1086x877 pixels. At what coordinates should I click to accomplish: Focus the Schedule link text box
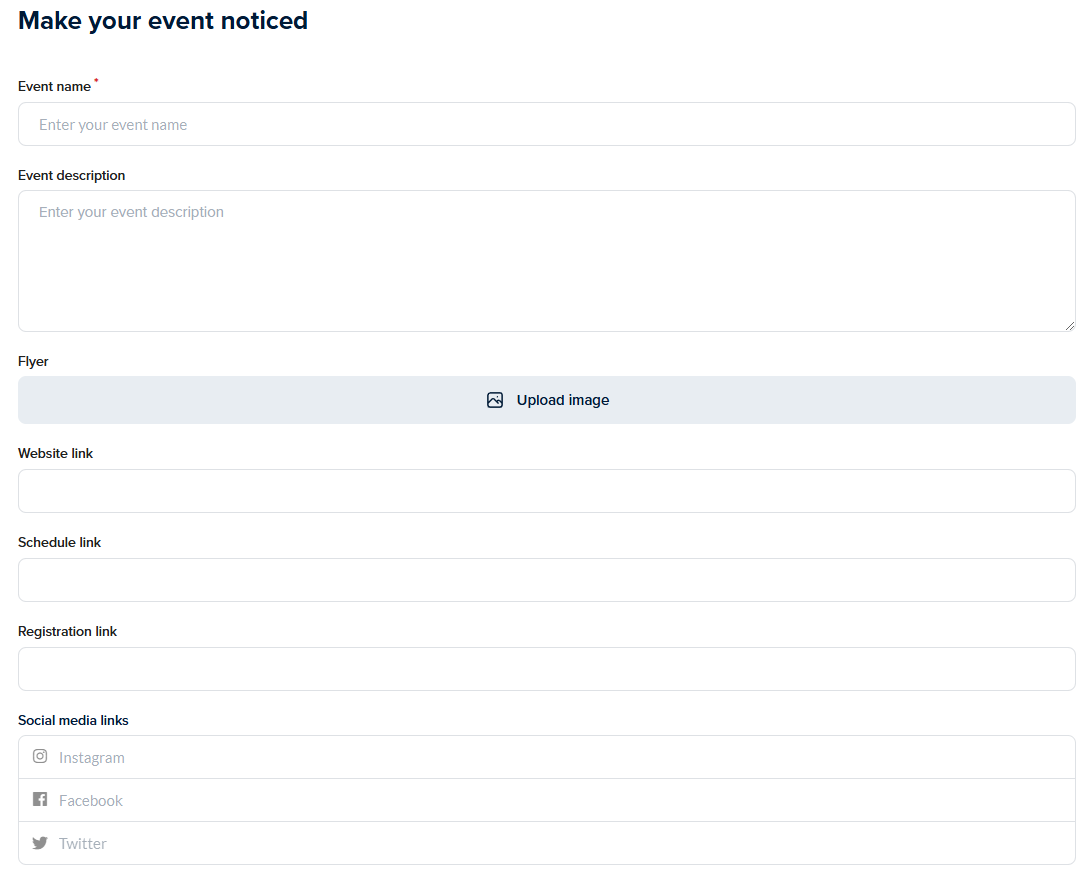[x=546, y=580]
